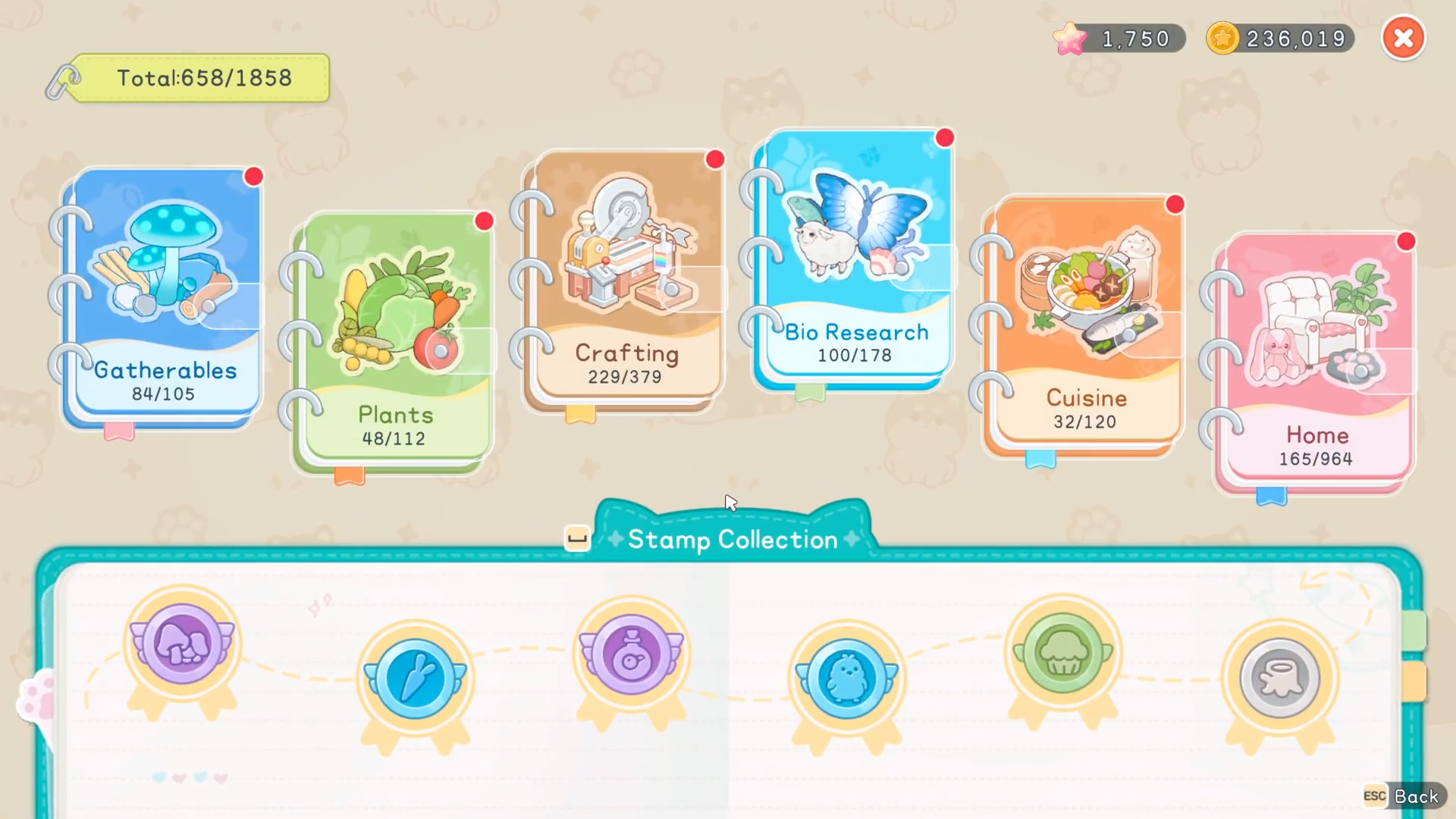Select the blue carrot stamp badge

(415, 679)
